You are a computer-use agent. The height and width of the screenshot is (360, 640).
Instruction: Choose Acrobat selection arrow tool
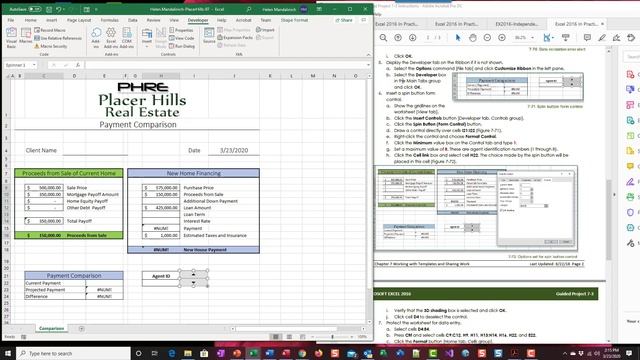click(x=458, y=38)
